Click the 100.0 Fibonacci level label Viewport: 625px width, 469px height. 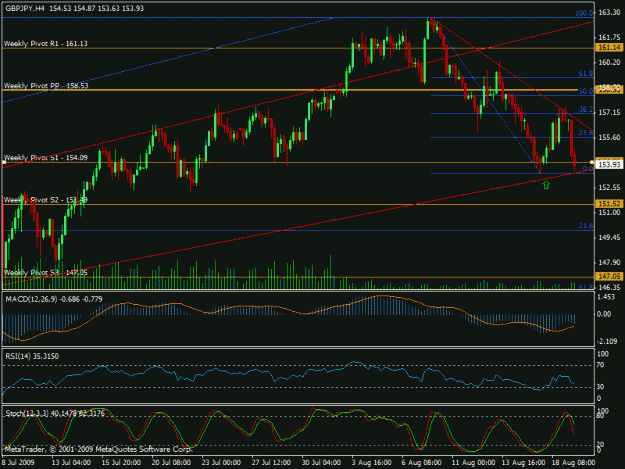pos(584,13)
